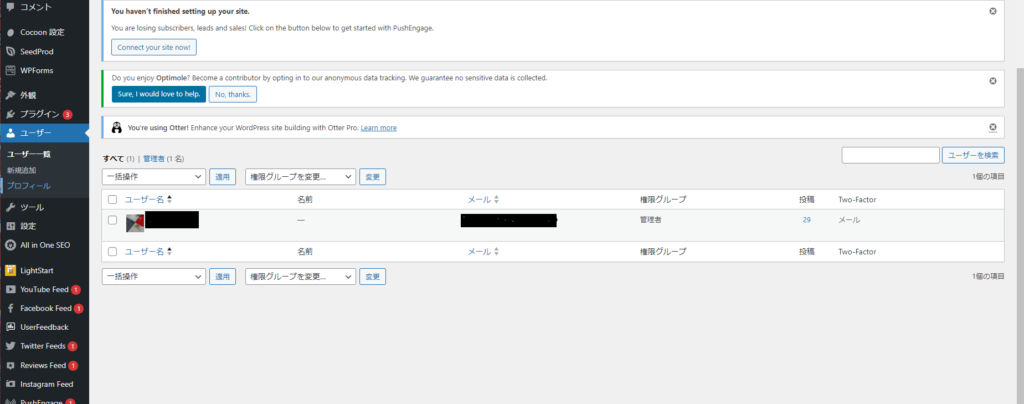The height and width of the screenshot is (404, 1024).
Task: Click the No, thanks. button
Action: (x=233, y=95)
